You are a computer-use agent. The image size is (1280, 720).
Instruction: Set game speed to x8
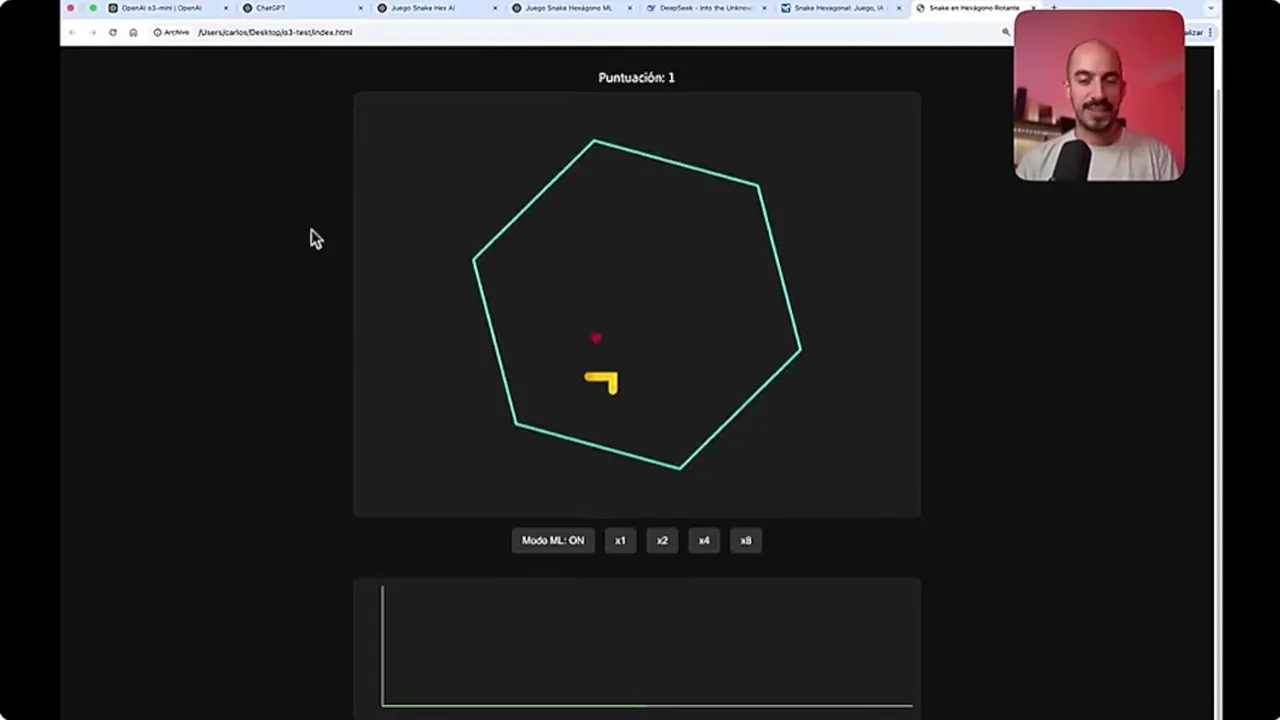pyautogui.click(x=746, y=541)
